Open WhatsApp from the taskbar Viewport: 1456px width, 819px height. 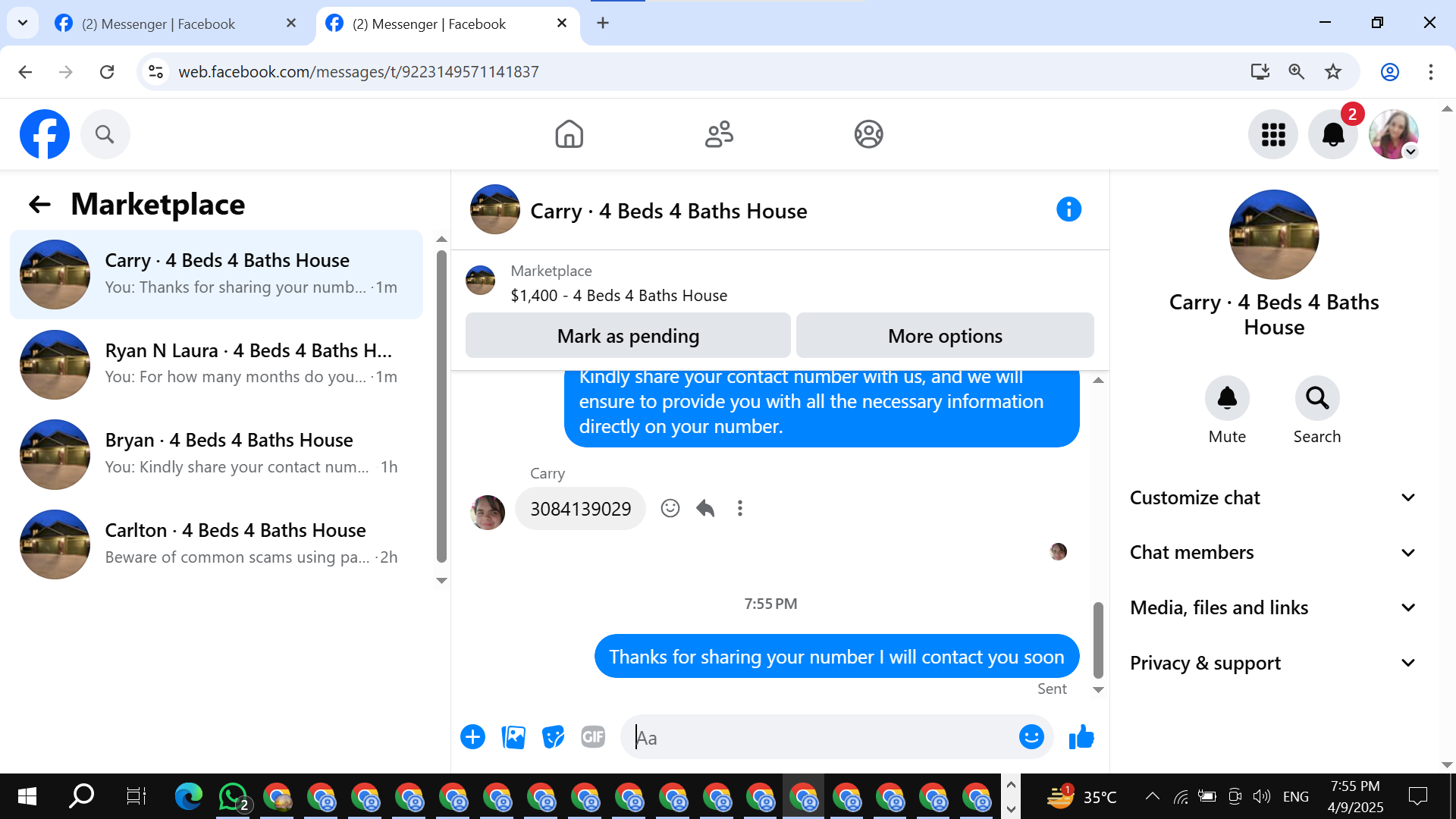click(233, 796)
